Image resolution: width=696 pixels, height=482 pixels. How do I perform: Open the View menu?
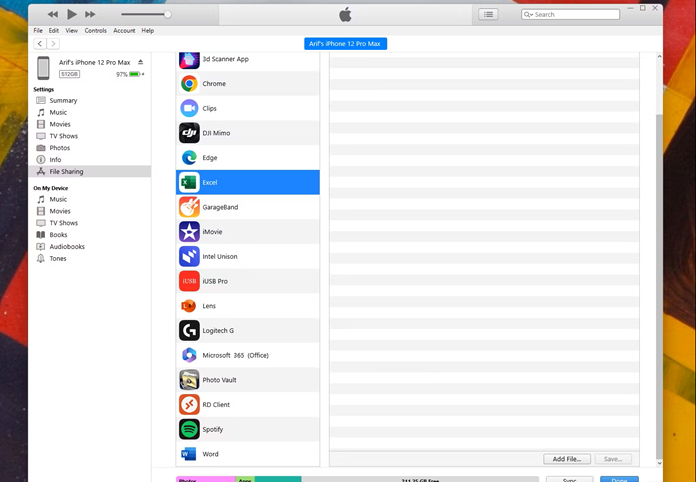click(x=71, y=31)
